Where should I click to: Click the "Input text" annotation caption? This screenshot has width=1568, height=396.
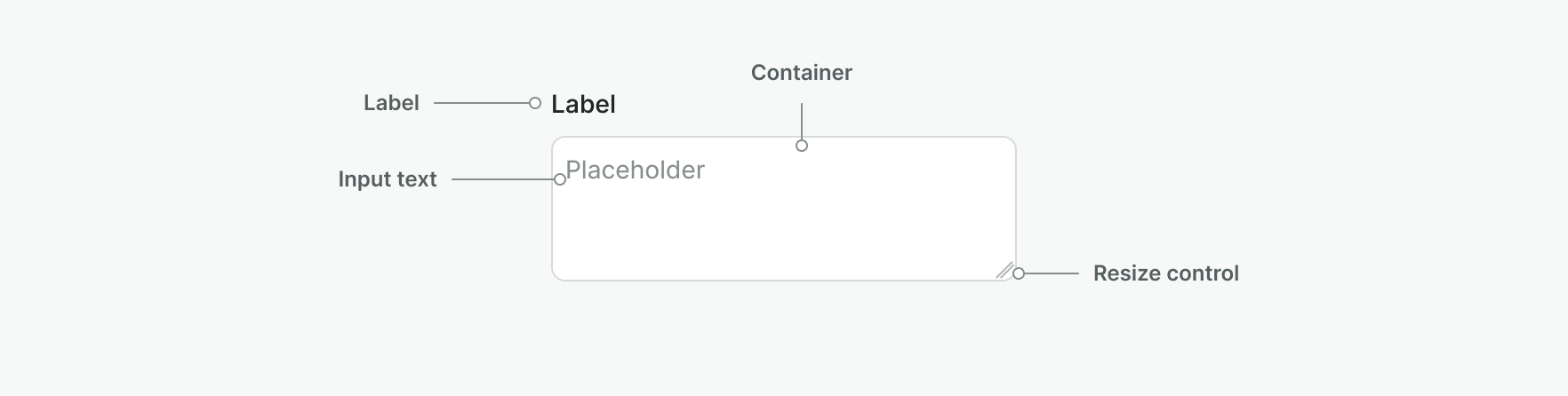pyautogui.click(x=388, y=179)
